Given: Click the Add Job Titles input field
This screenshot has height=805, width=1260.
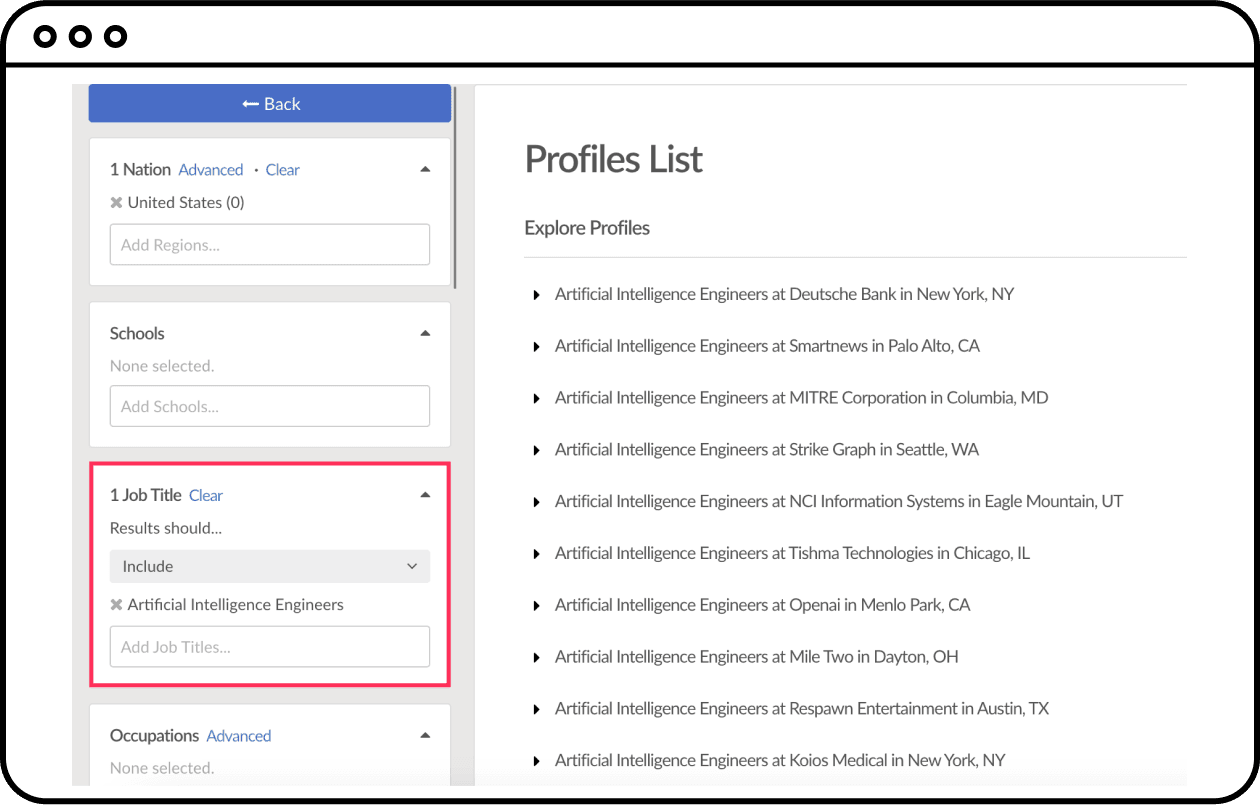Looking at the screenshot, I should pyautogui.click(x=270, y=647).
